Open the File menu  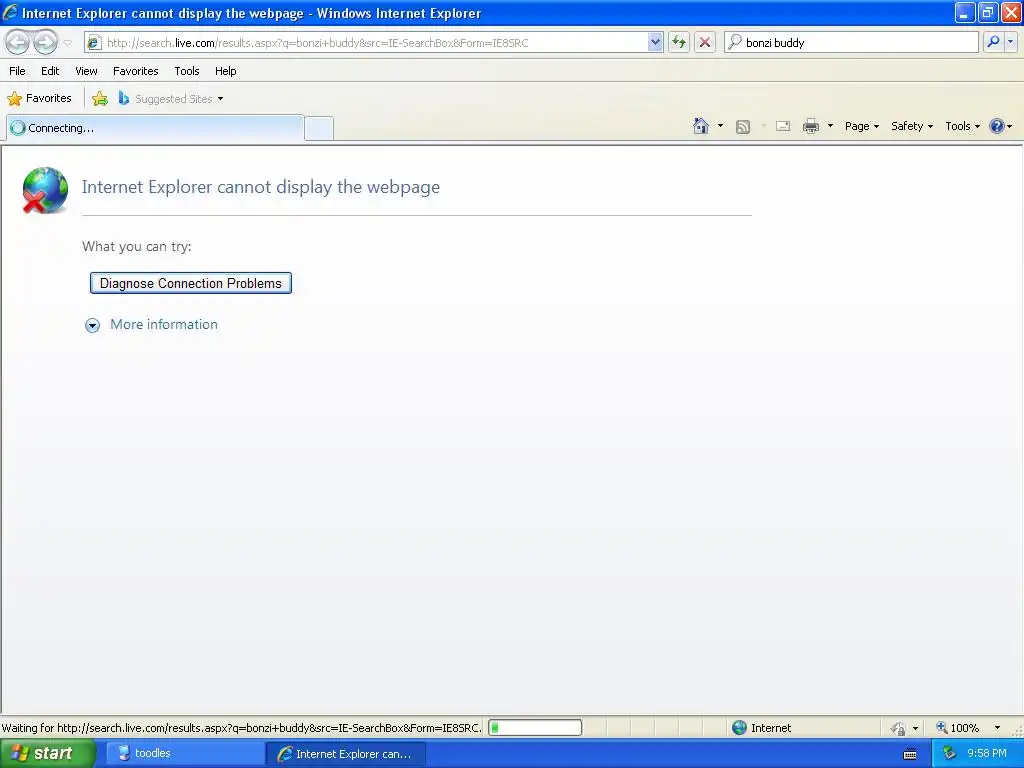point(18,71)
